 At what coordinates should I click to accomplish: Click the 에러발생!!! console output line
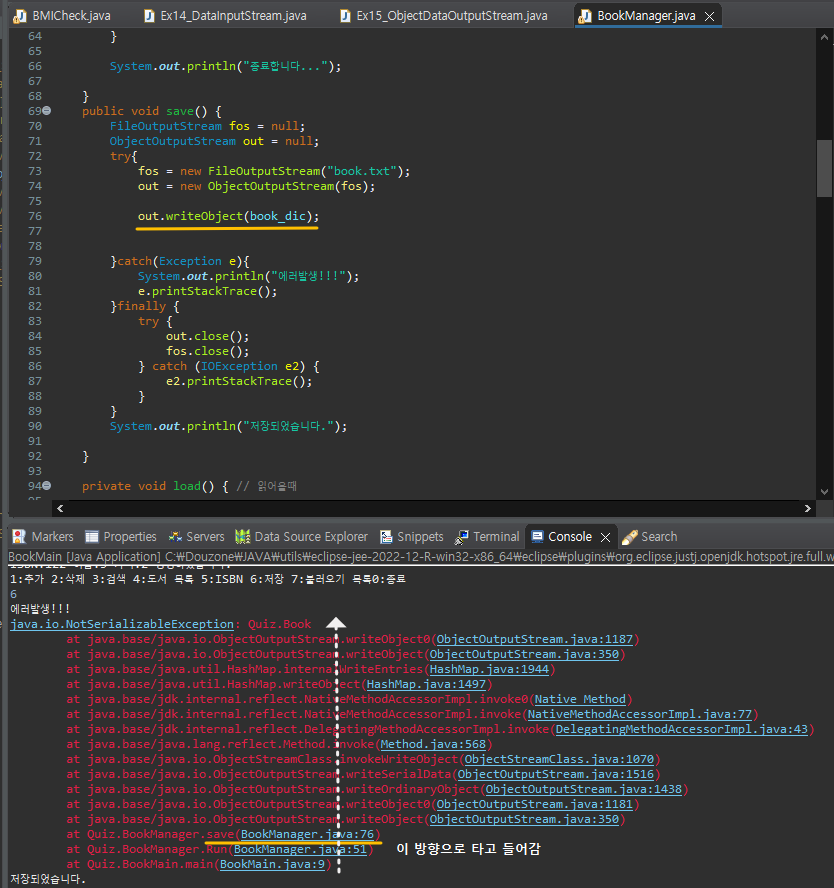tap(40, 609)
